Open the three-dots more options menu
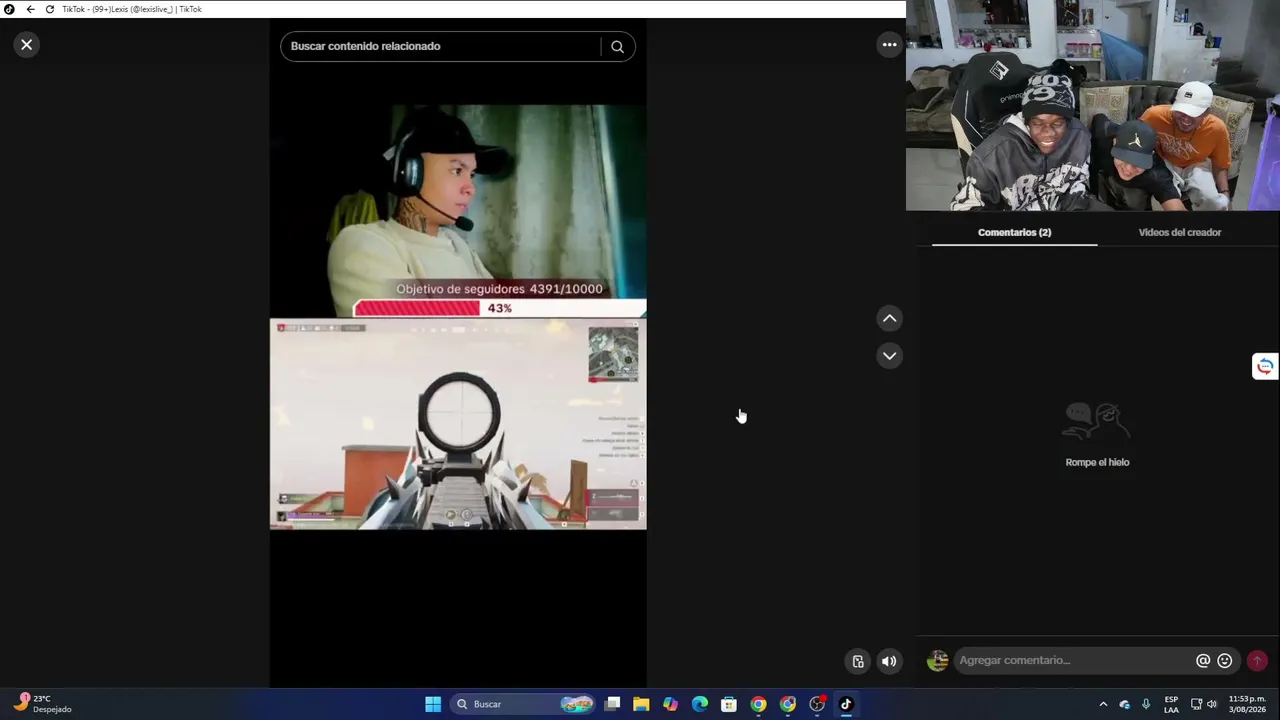 tap(889, 45)
